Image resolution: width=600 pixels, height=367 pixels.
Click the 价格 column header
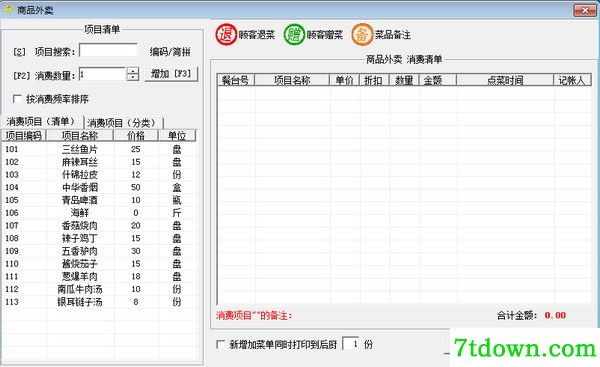pyautogui.click(x=136, y=135)
